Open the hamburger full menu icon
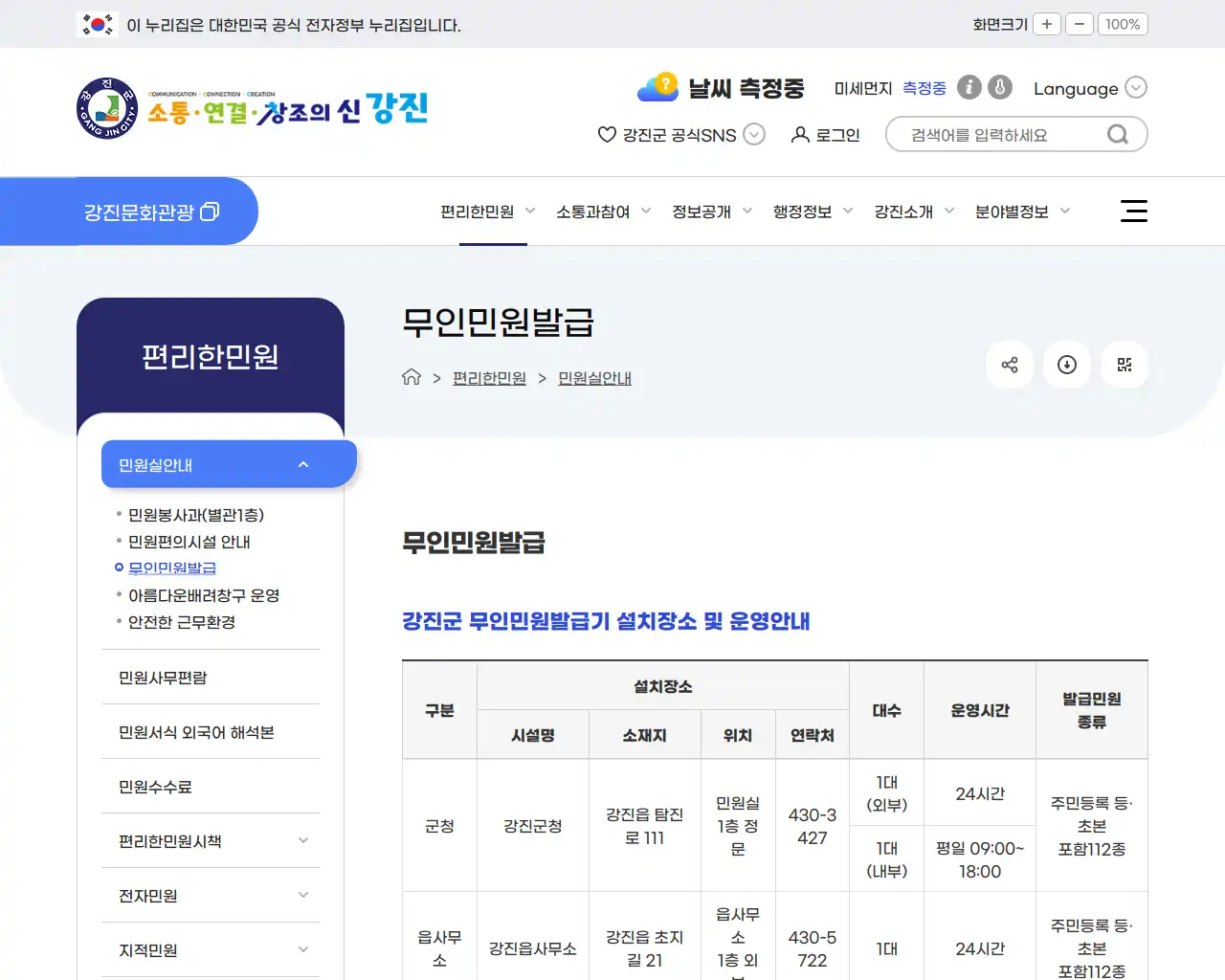Viewport: 1225px width, 980px height. [1134, 212]
